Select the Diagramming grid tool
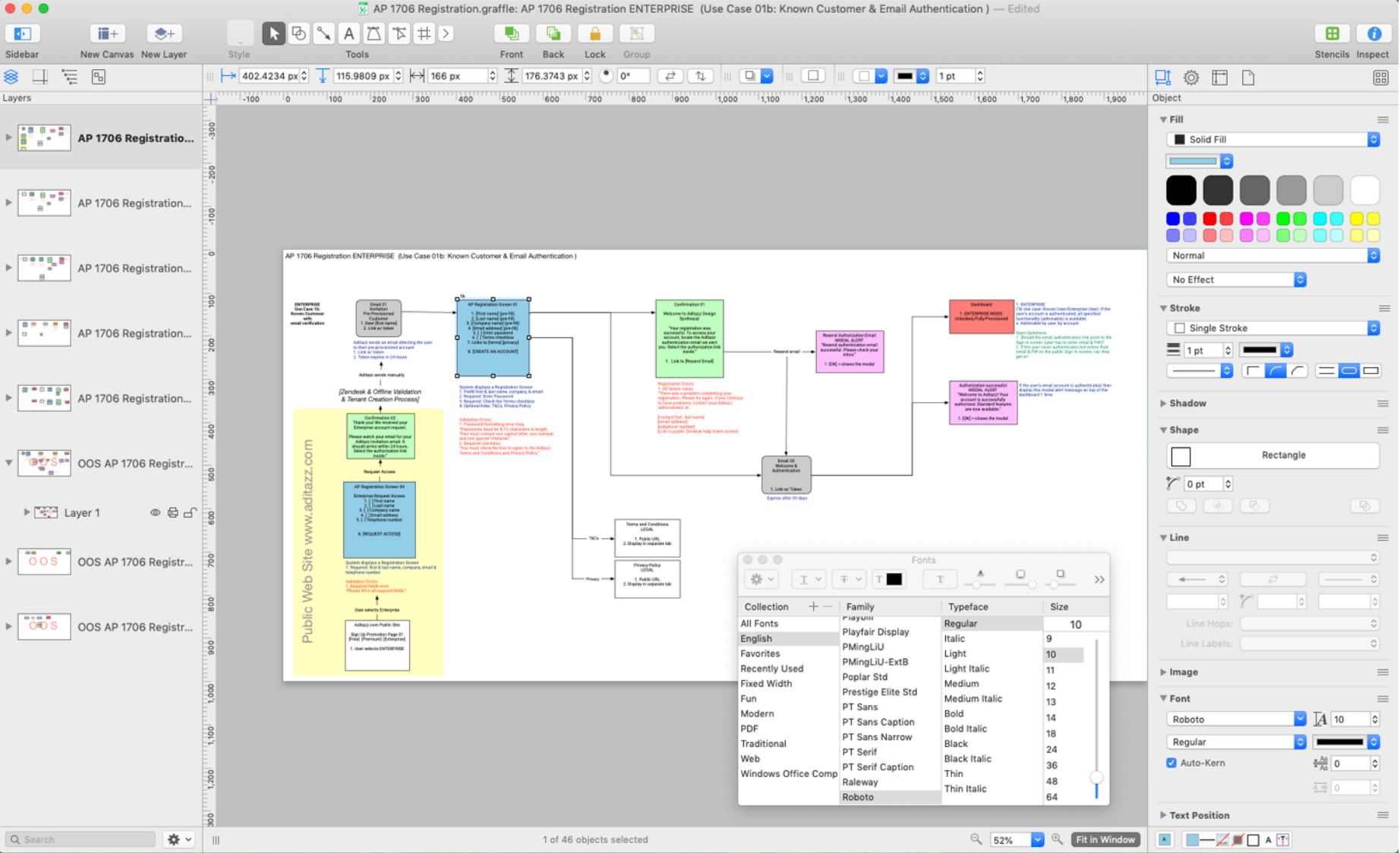Image resolution: width=1400 pixels, height=853 pixels. coord(424,33)
